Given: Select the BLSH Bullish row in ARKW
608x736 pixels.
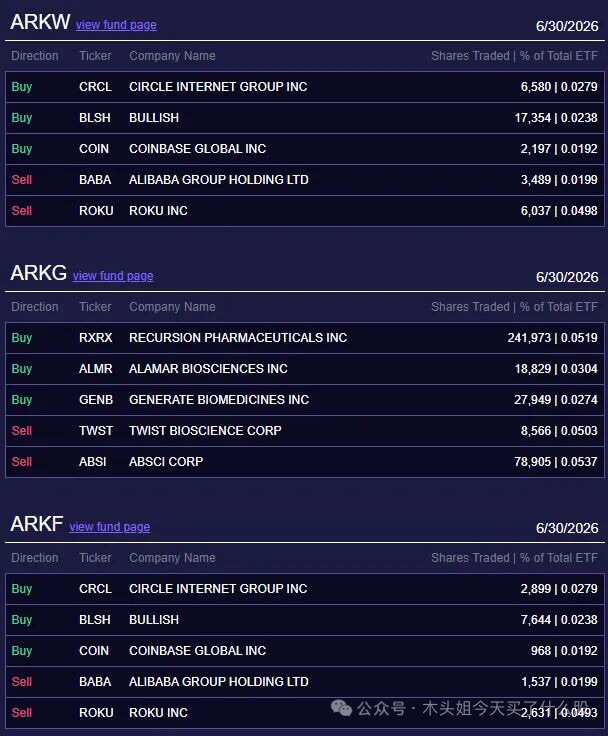Looking at the screenshot, I should 305,118.
